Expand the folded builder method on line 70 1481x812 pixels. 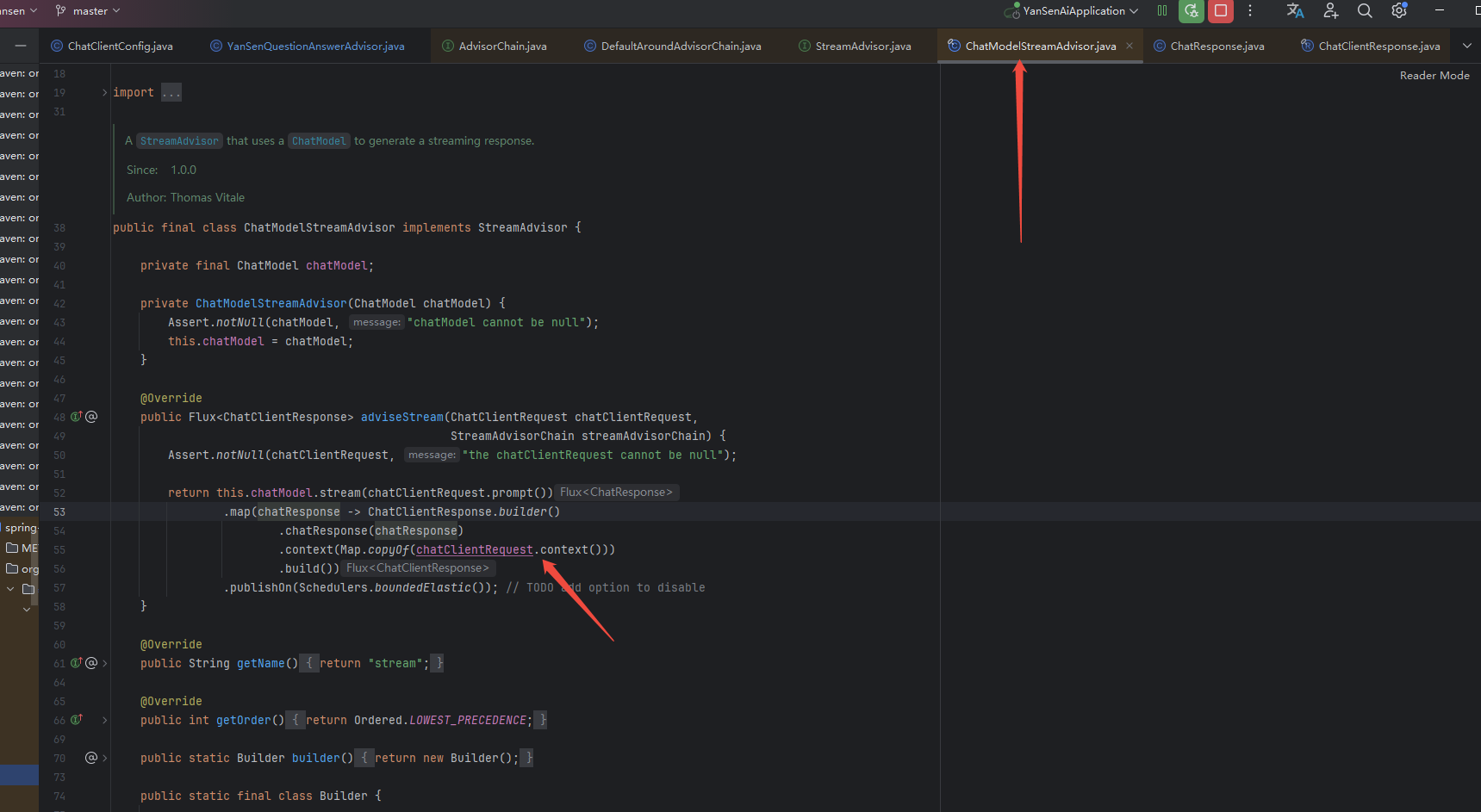click(x=105, y=758)
